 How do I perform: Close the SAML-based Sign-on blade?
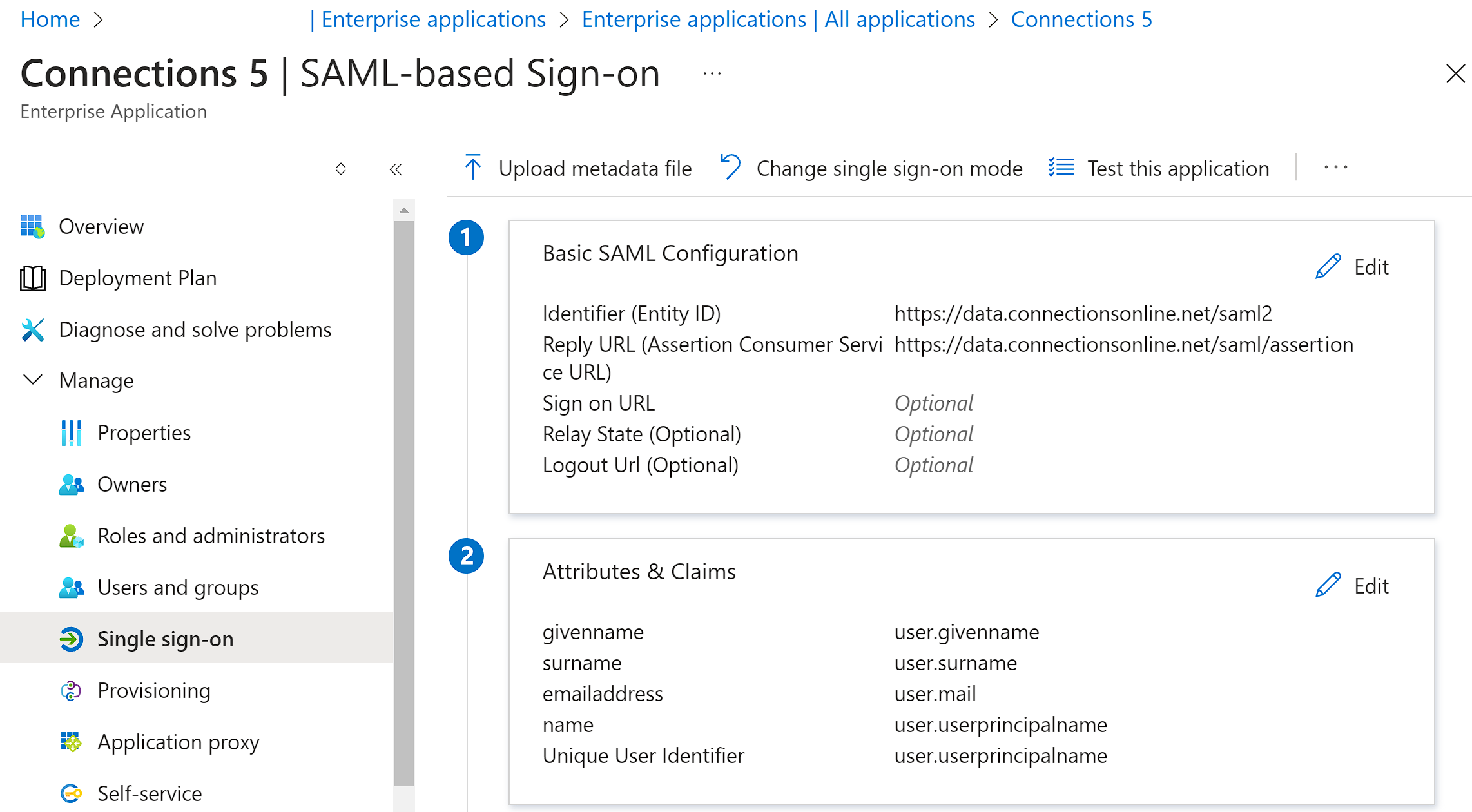coord(1455,73)
